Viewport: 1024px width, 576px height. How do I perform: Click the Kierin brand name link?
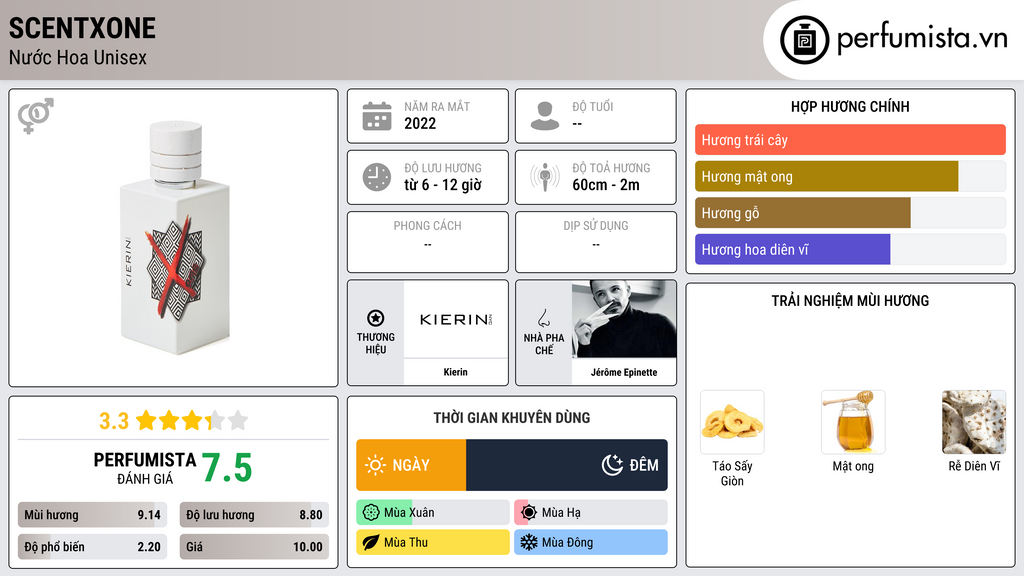coord(455,372)
